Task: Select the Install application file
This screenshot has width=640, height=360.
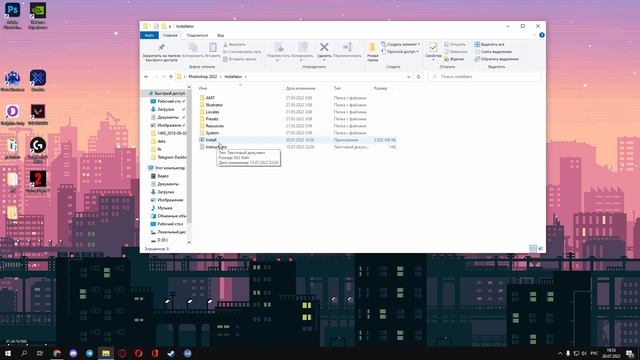Action: 211,140
